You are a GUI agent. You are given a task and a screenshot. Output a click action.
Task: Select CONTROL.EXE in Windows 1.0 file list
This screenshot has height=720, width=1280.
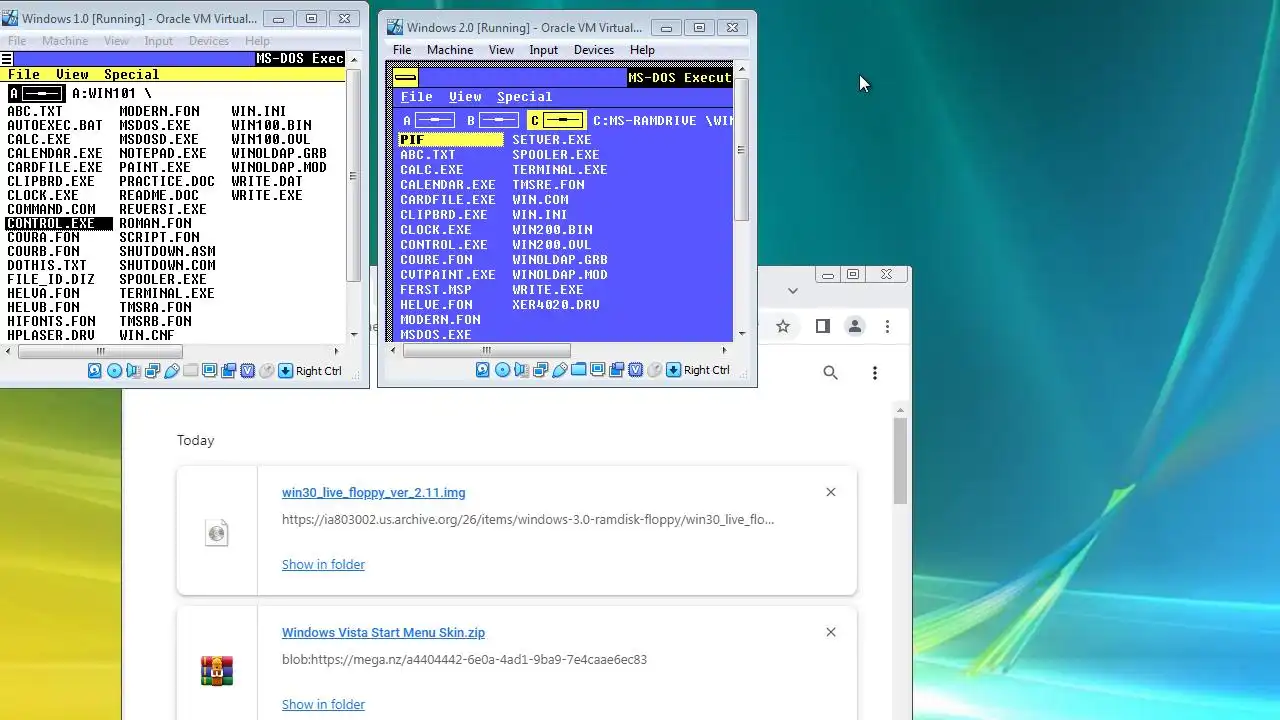[59, 223]
